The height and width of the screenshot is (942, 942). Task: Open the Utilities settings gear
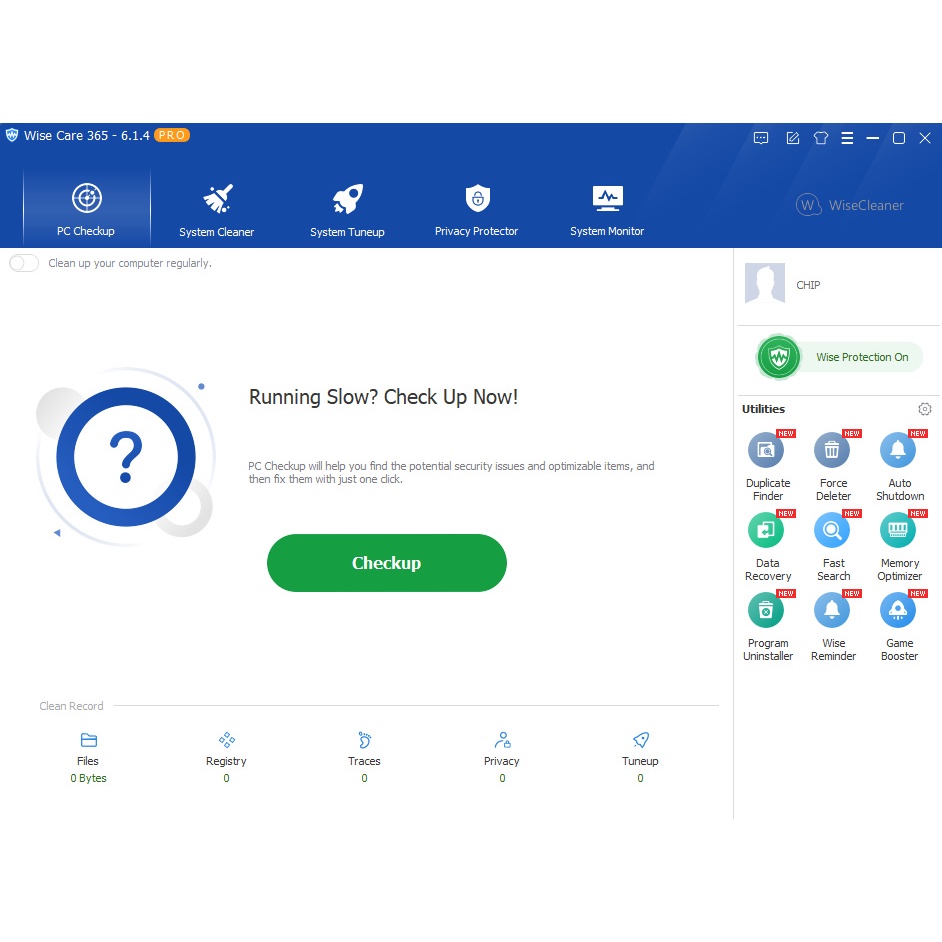click(x=924, y=409)
